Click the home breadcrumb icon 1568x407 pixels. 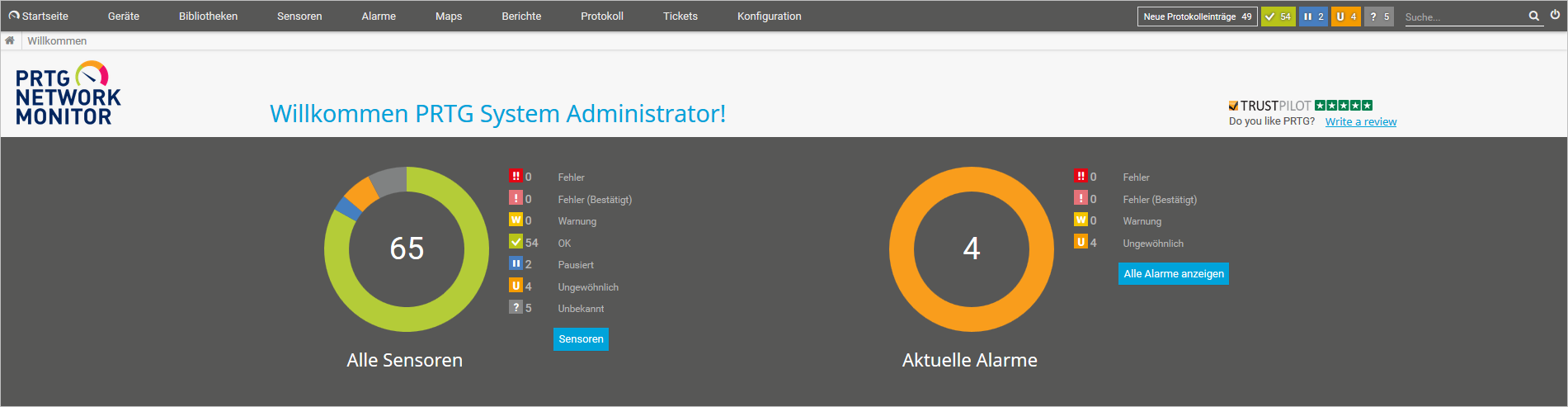tap(10, 40)
